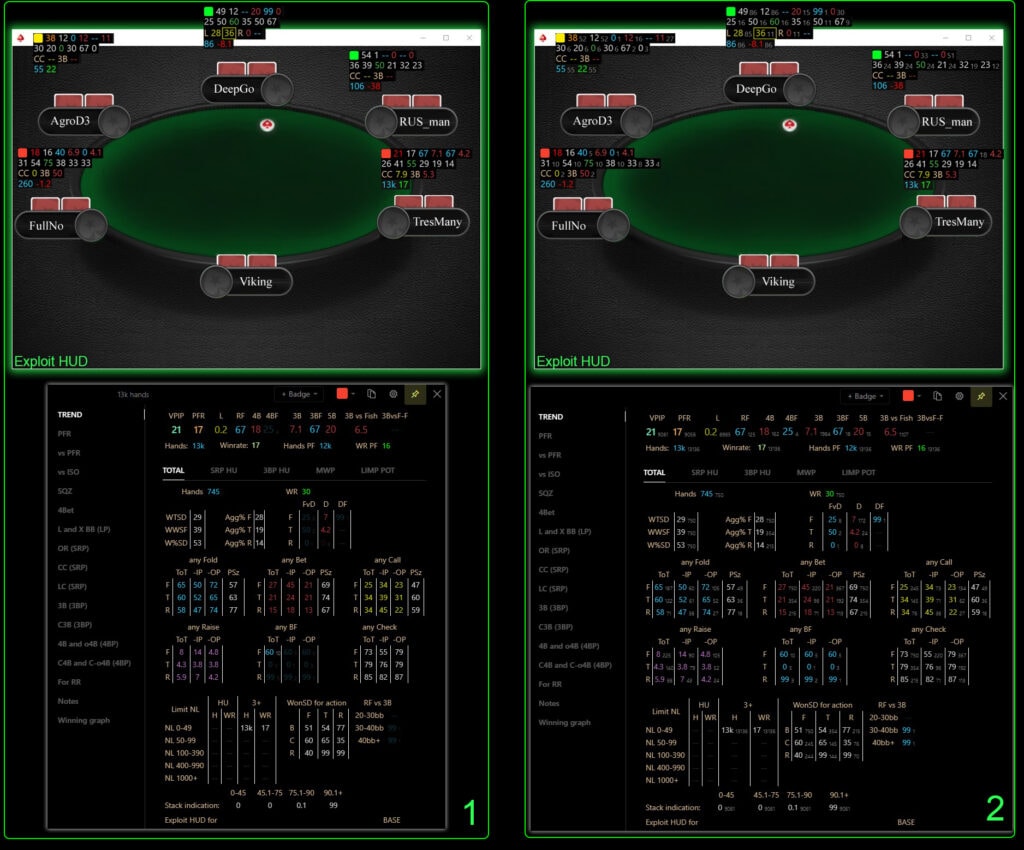1024x850 pixels.
Task: Click DeepGo avatar circle on table 2
Action: [799, 89]
